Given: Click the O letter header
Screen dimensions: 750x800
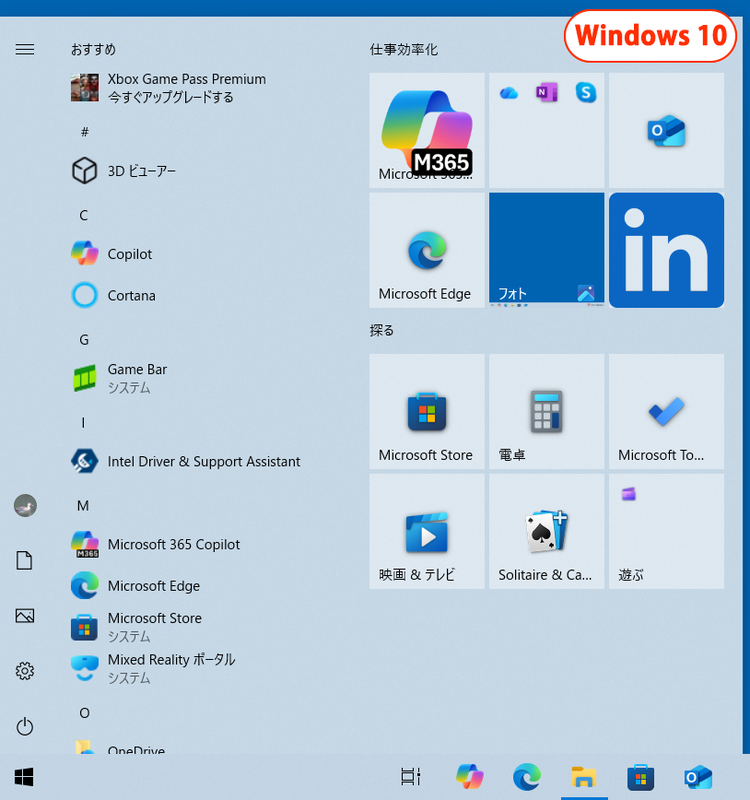Looking at the screenshot, I should pyautogui.click(x=85, y=713).
